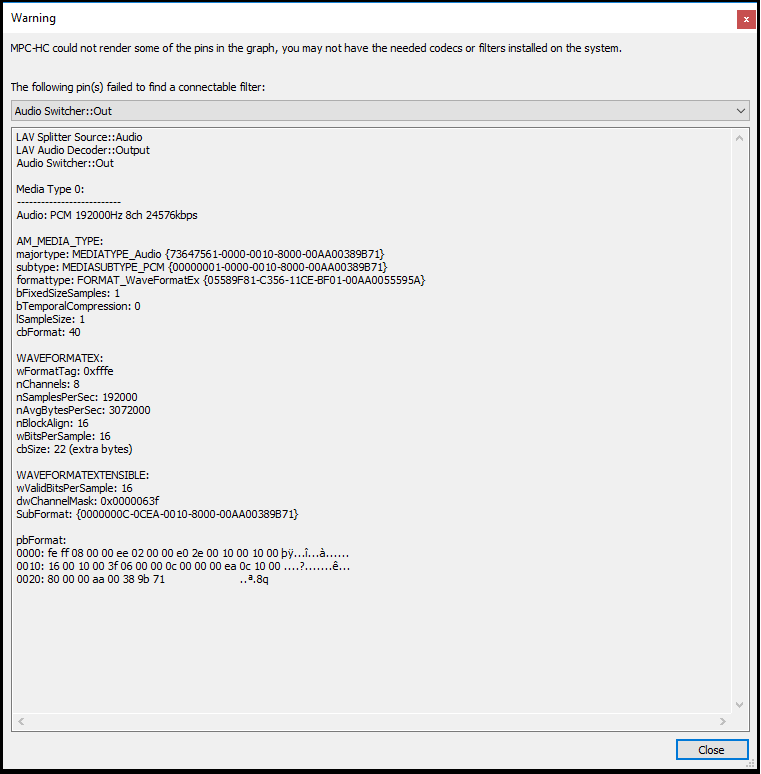761x774 pixels.
Task: Click the Media Type 0: heading
Action: [50, 189]
